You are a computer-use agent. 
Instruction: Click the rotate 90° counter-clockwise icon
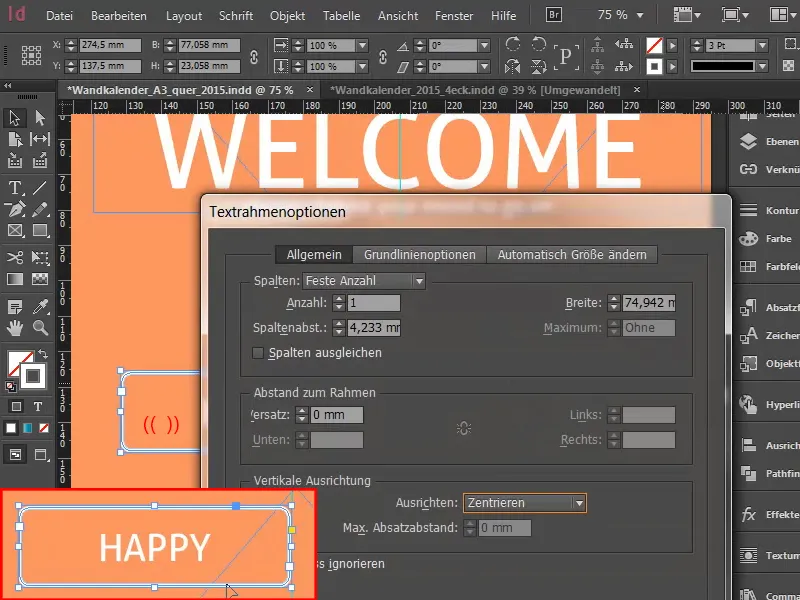coord(538,45)
